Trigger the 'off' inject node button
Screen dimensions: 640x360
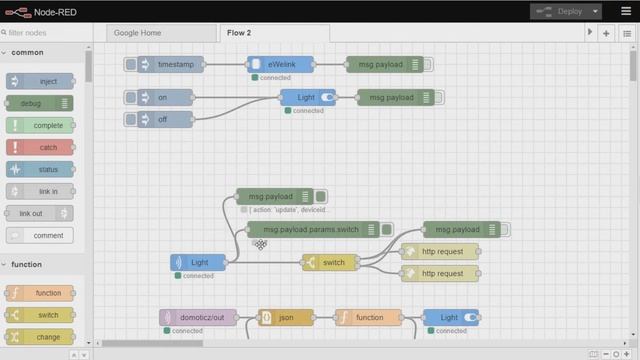131,120
